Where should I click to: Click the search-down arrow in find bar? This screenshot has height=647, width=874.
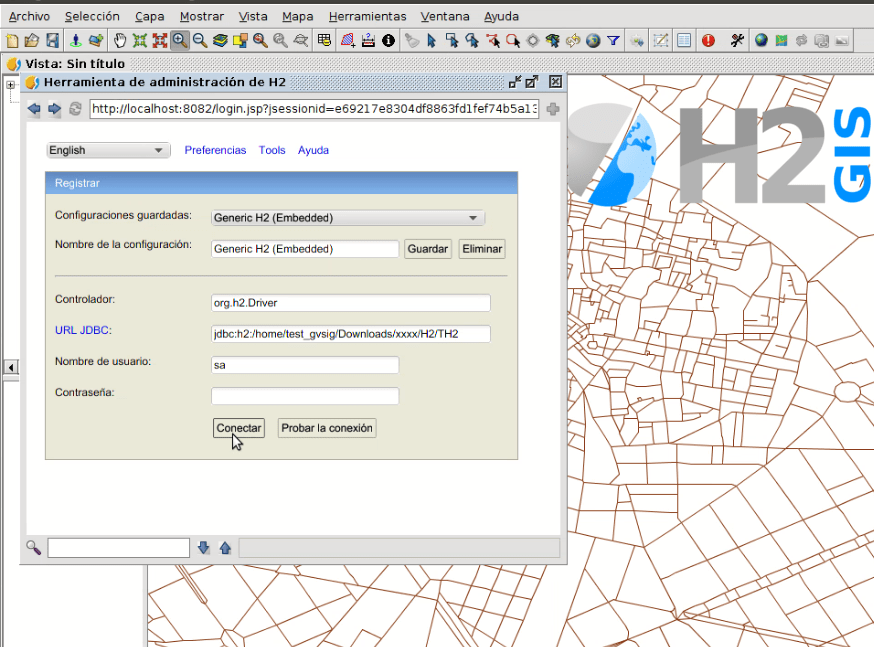pos(204,547)
